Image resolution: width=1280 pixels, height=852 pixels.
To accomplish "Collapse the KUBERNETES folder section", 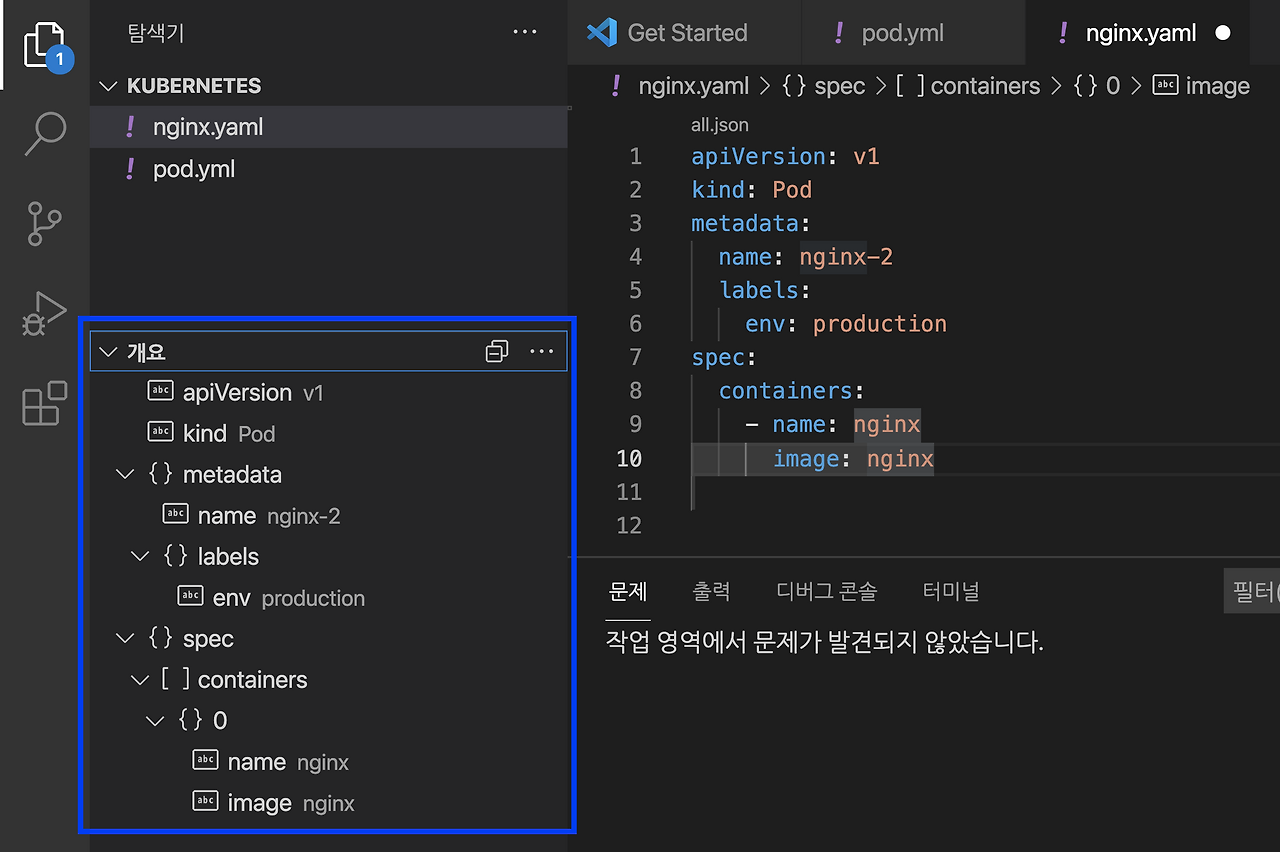I will [108, 86].
